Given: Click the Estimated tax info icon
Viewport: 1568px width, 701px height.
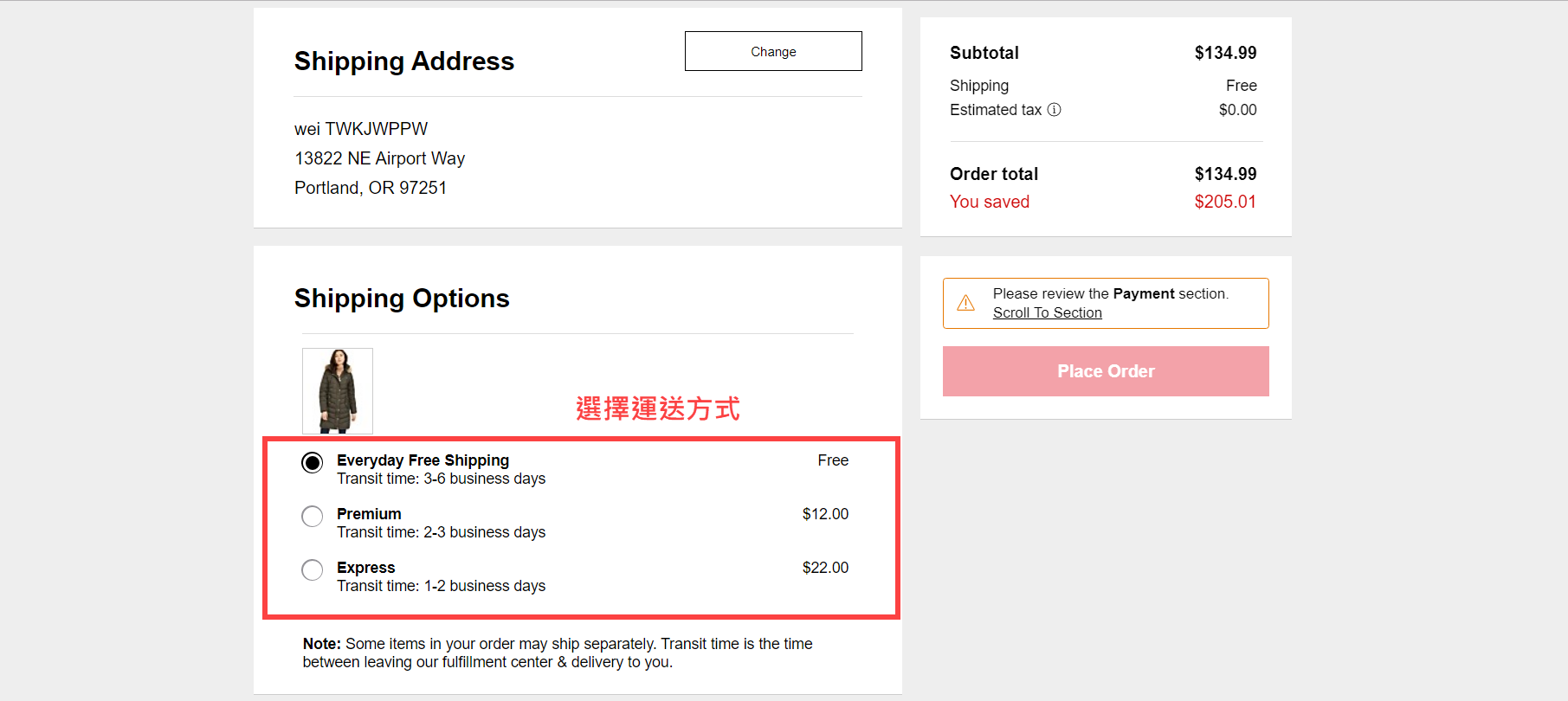Looking at the screenshot, I should 1054,110.
